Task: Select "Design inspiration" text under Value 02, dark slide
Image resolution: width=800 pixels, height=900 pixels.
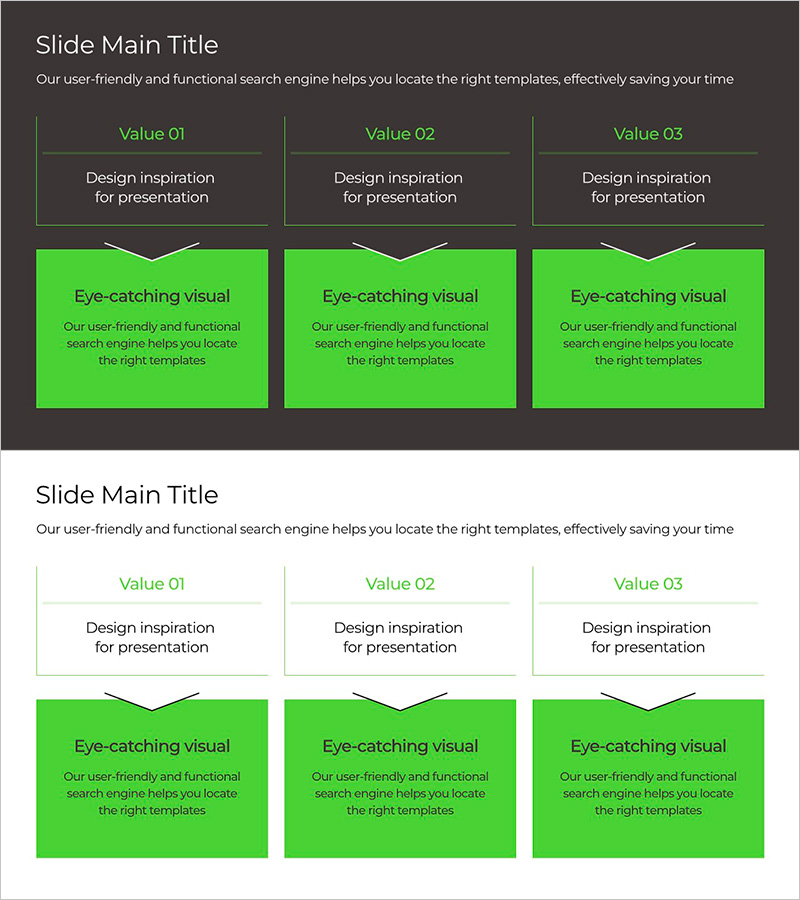Action: tap(398, 178)
